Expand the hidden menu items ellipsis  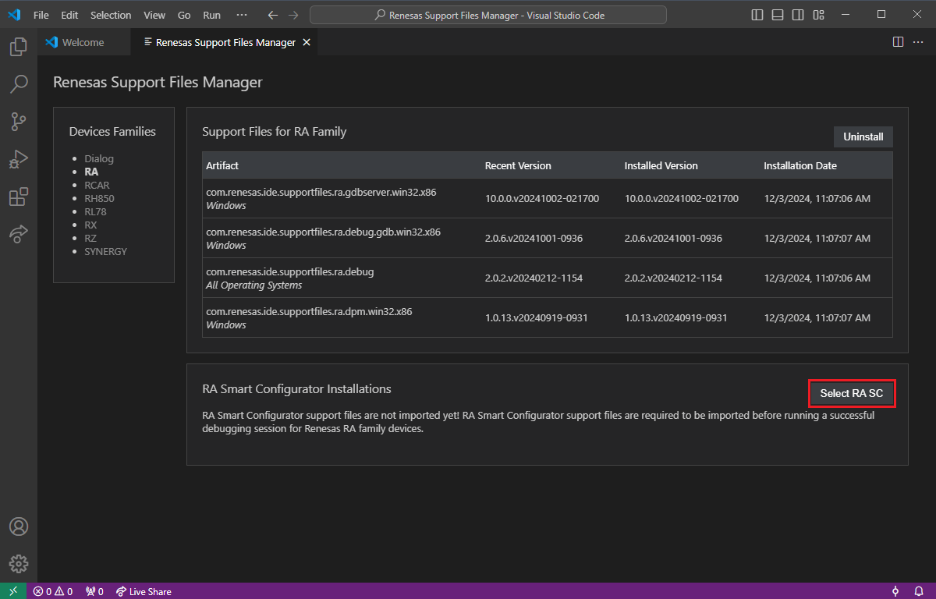point(241,15)
